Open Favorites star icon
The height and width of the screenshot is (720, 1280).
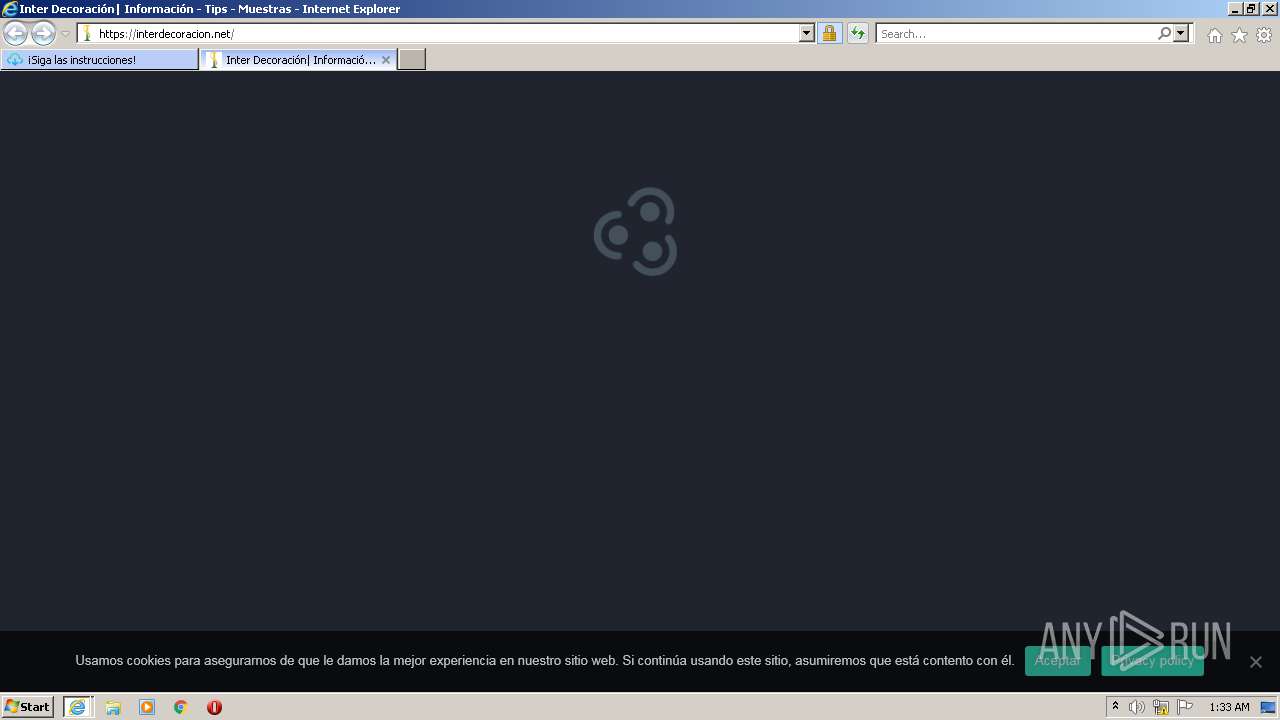(x=1239, y=35)
